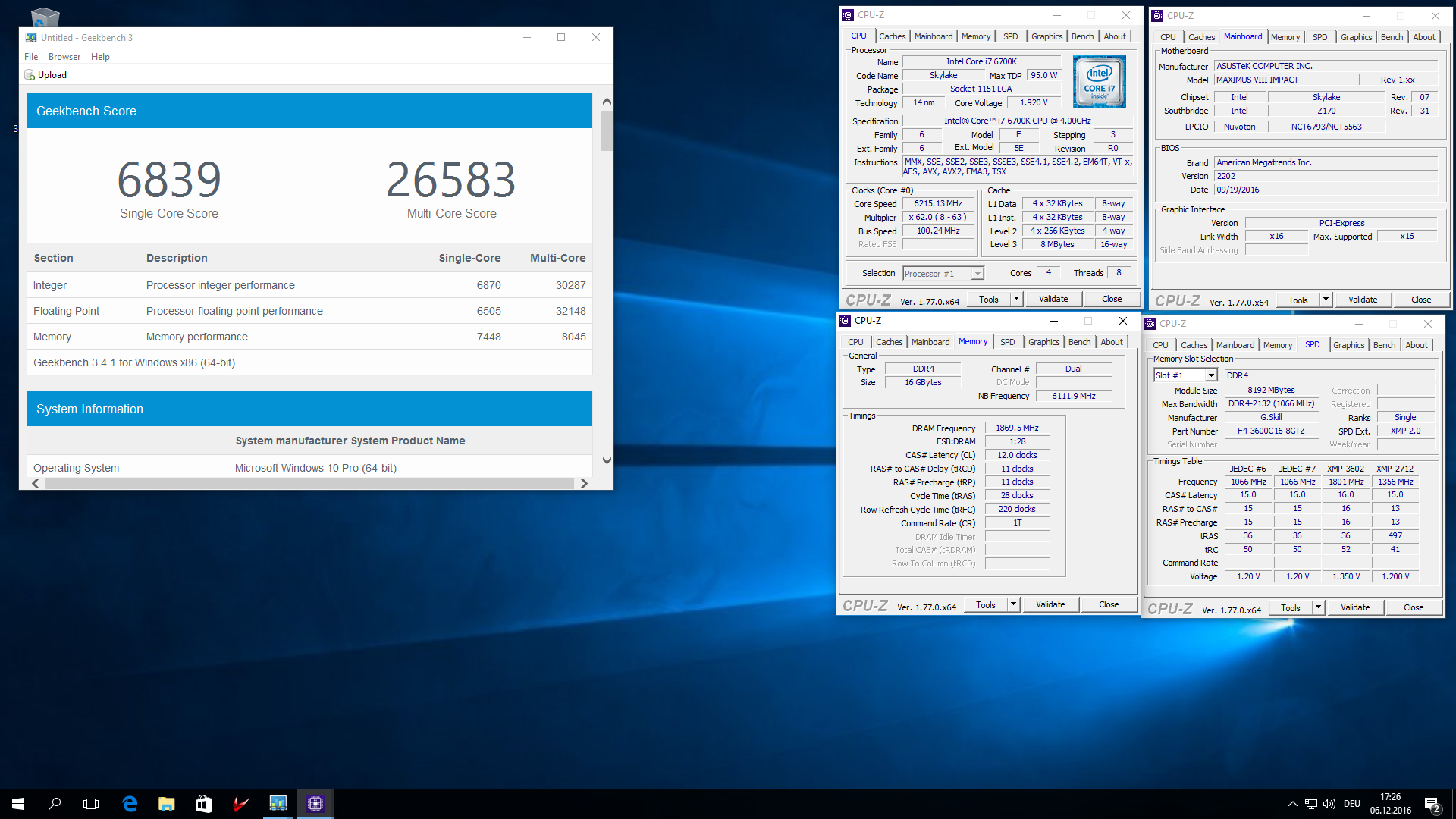Image resolution: width=1456 pixels, height=819 pixels.
Task: Launch Microsoft Edge from taskbar
Action: click(x=130, y=804)
